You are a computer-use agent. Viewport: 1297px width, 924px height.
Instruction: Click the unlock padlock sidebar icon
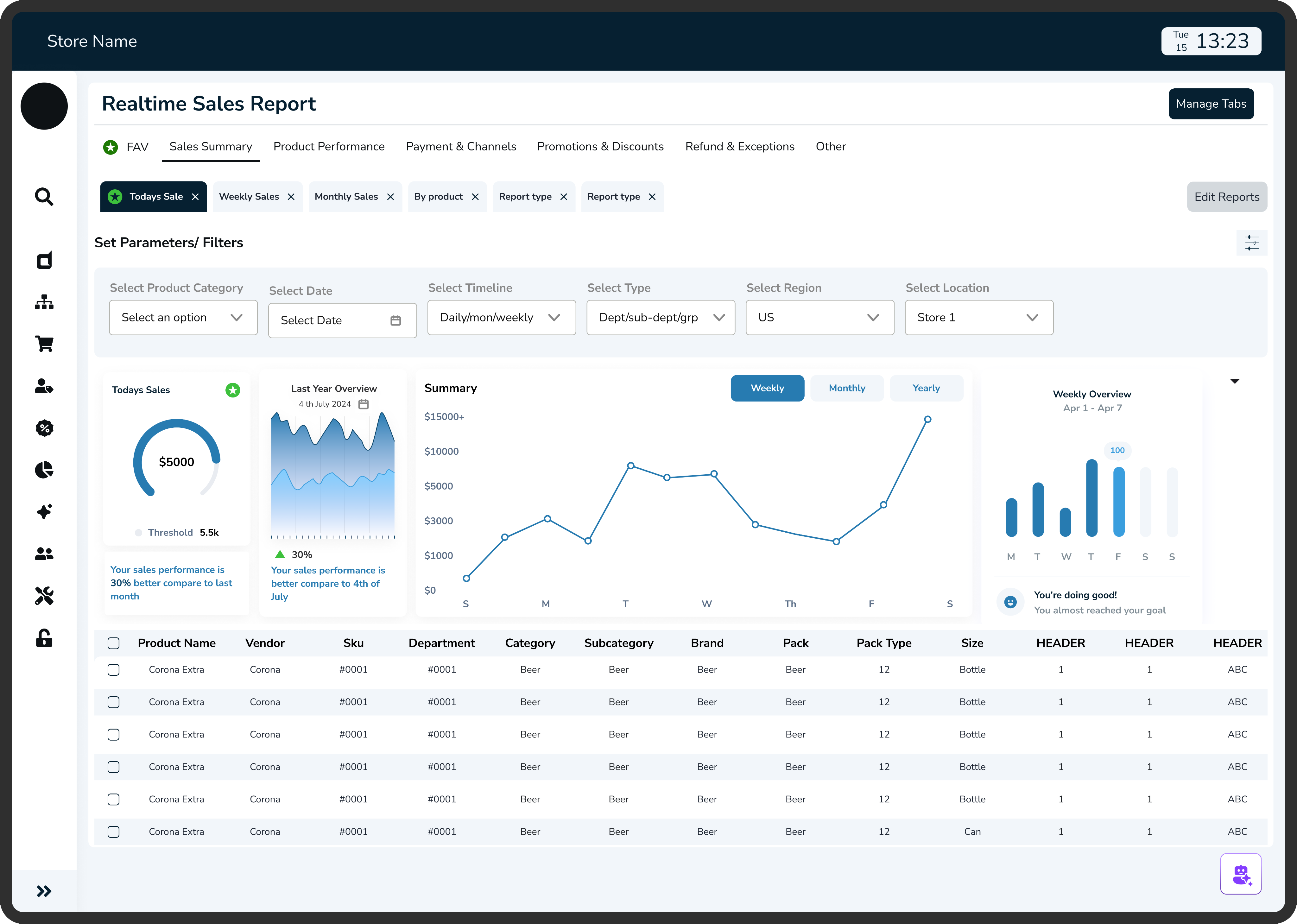tap(44, 638)
